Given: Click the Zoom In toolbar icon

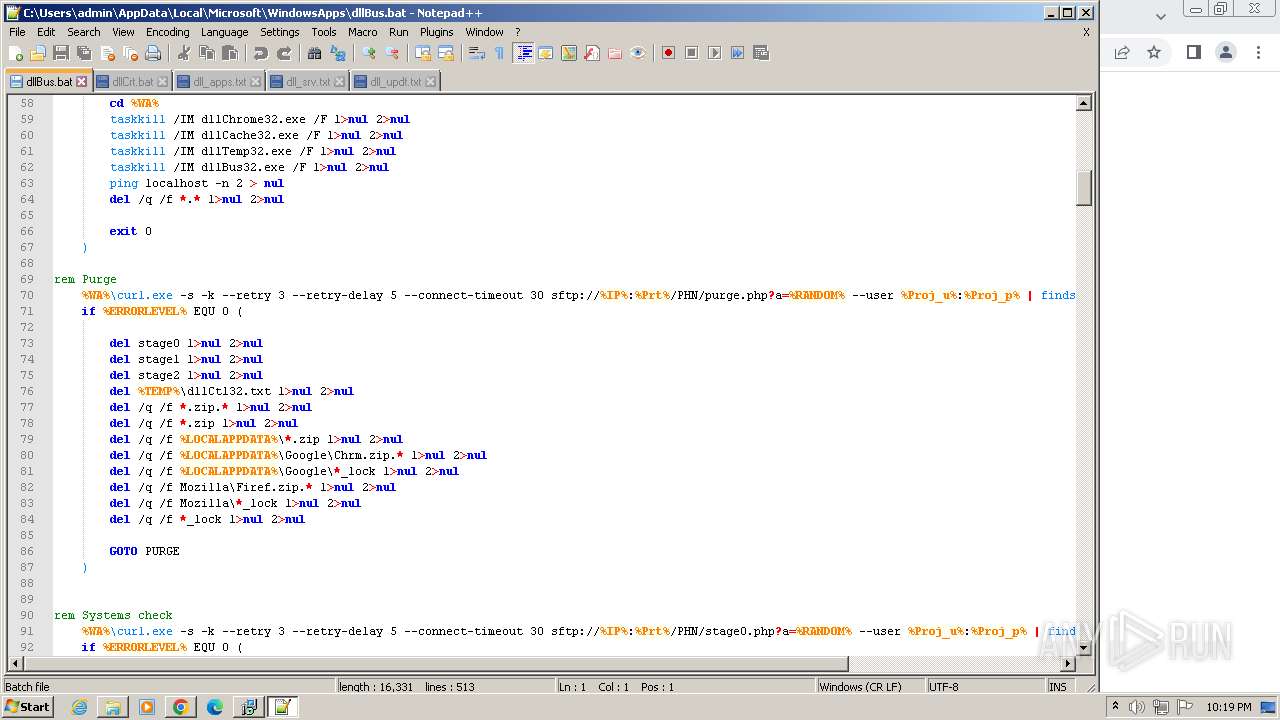Looking at the screenshot, I should (x=369, y=53).
